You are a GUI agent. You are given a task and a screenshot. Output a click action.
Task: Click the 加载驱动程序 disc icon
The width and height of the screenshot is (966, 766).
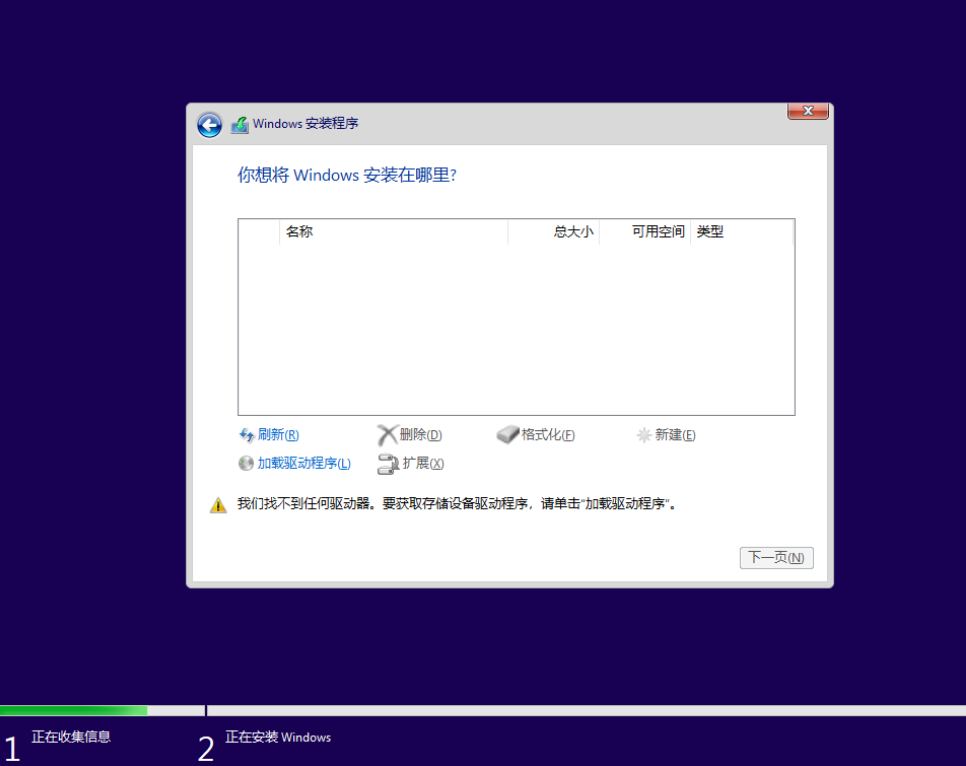pyautogui.click(x=246, y=463)
